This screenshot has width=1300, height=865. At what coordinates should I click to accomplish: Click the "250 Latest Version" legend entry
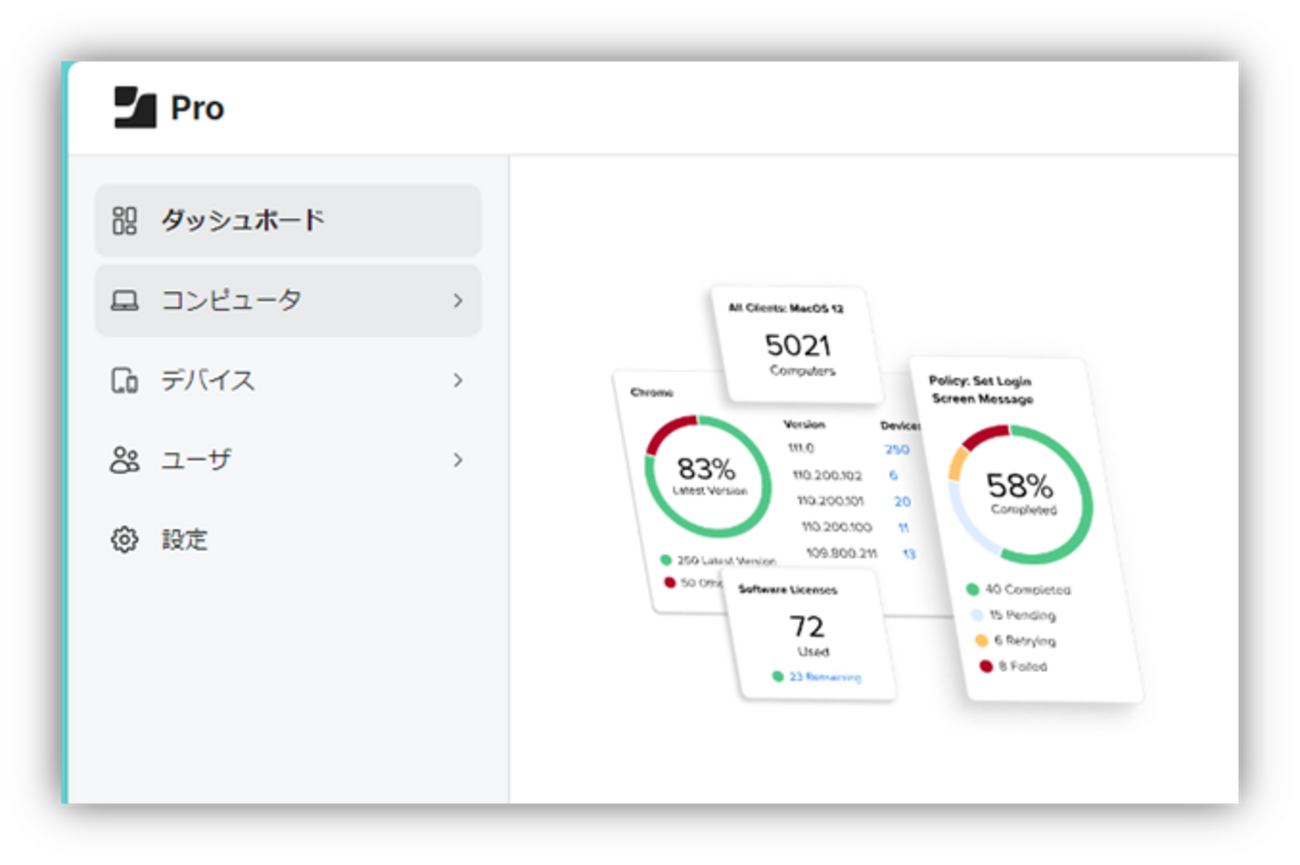[x=718, y=561]
